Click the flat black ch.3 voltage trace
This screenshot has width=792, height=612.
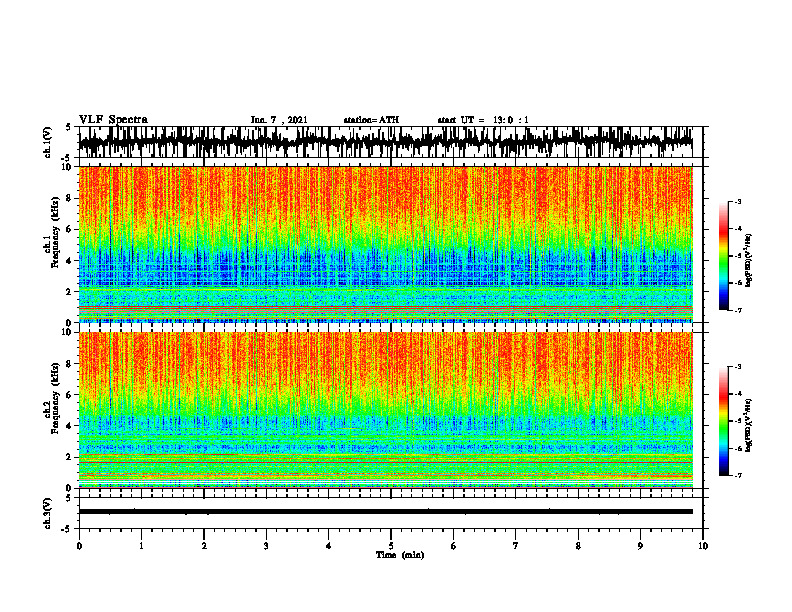385,512
